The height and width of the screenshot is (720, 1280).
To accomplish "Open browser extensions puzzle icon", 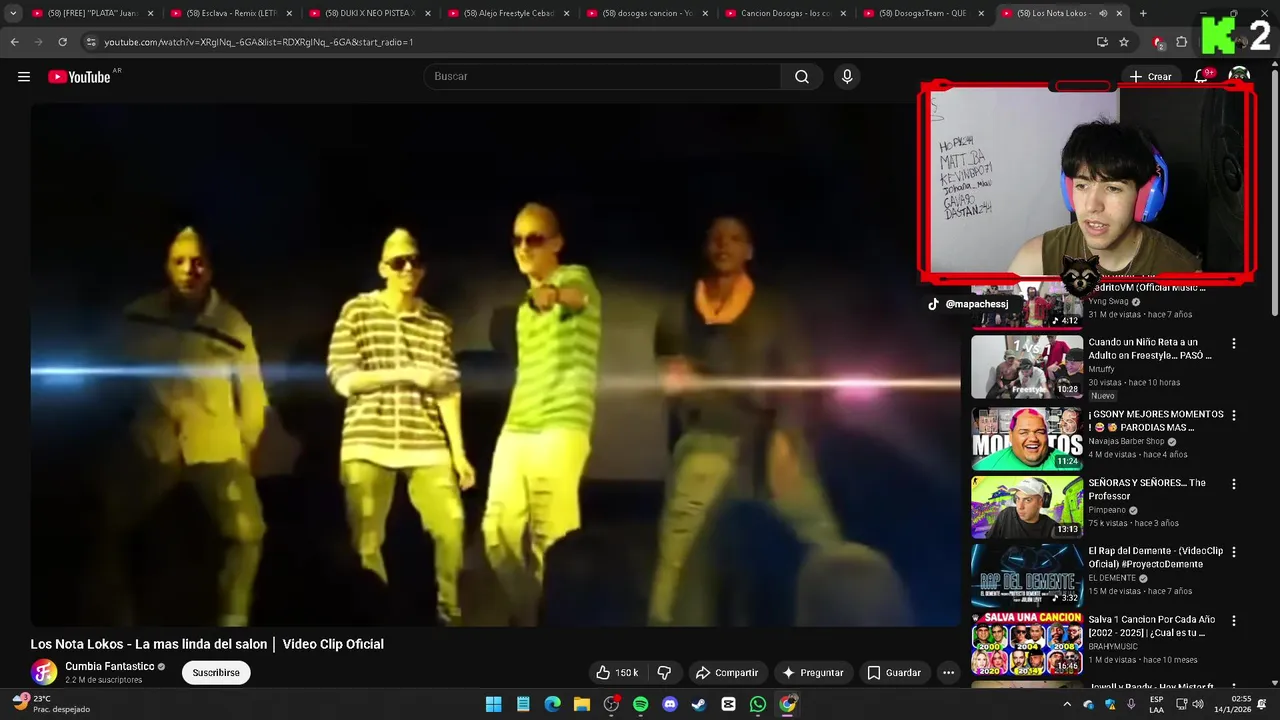I will [x=1182, y=42].
